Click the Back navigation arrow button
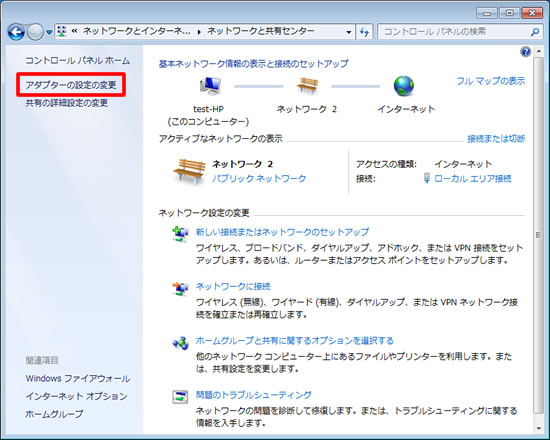550x440 pixels. 16,32
